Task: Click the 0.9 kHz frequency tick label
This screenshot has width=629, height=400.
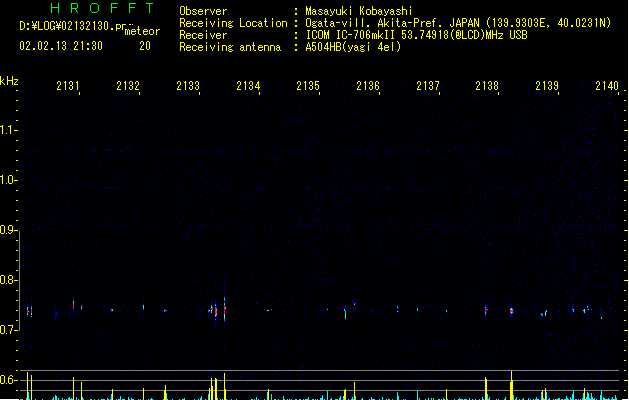Action: click(x=8, y=230)
